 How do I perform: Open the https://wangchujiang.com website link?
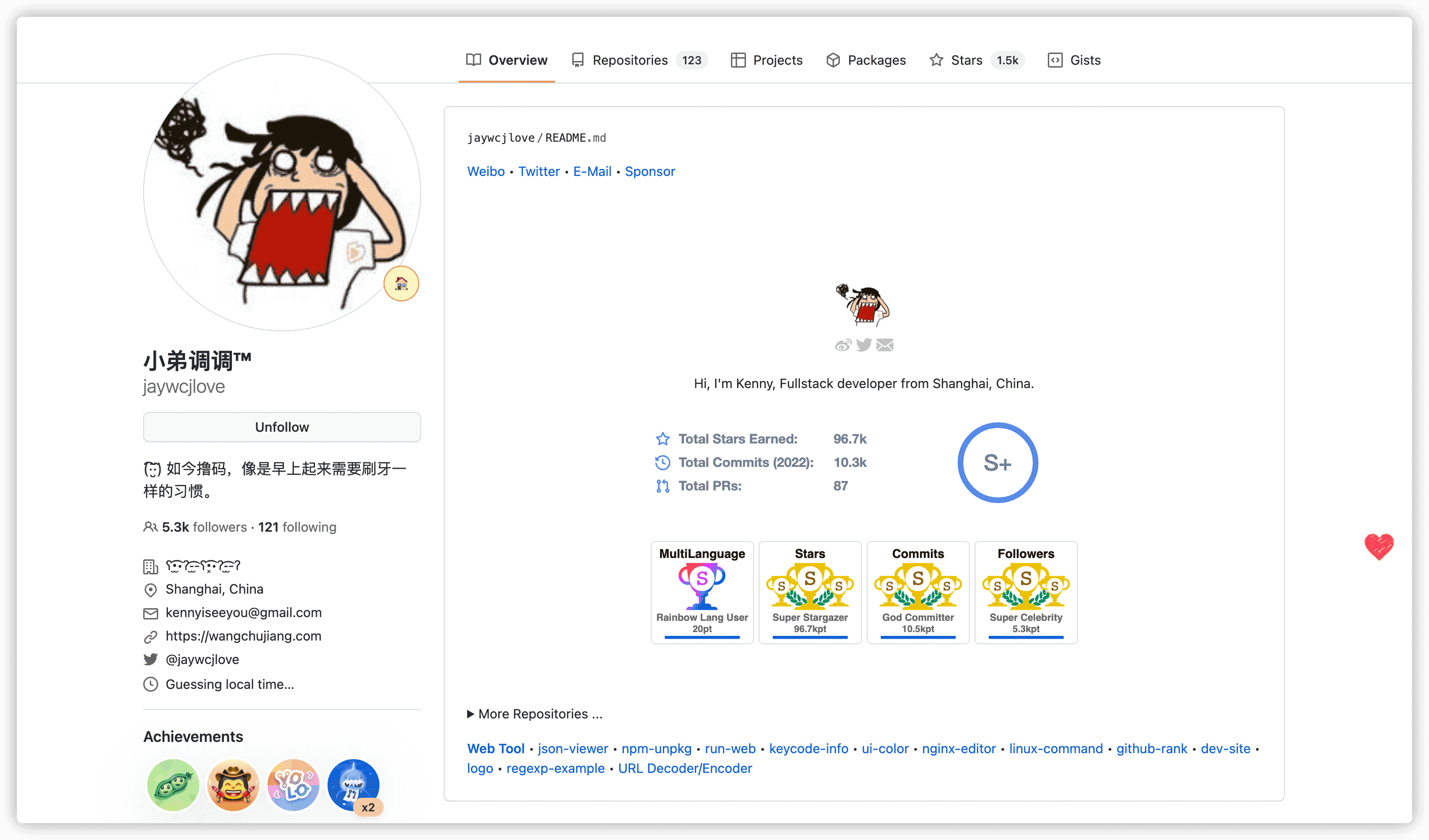243,636
